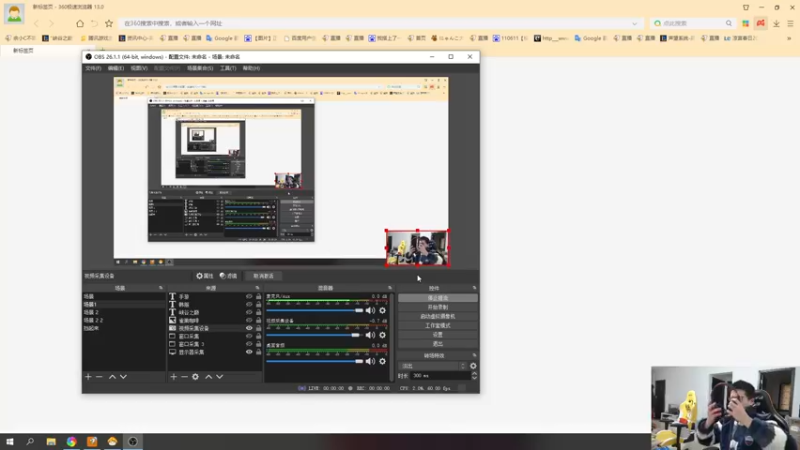This screenshot has height=450, width=800.
Task: Remove the selected scene with minus icon
Action: (99, 377)
